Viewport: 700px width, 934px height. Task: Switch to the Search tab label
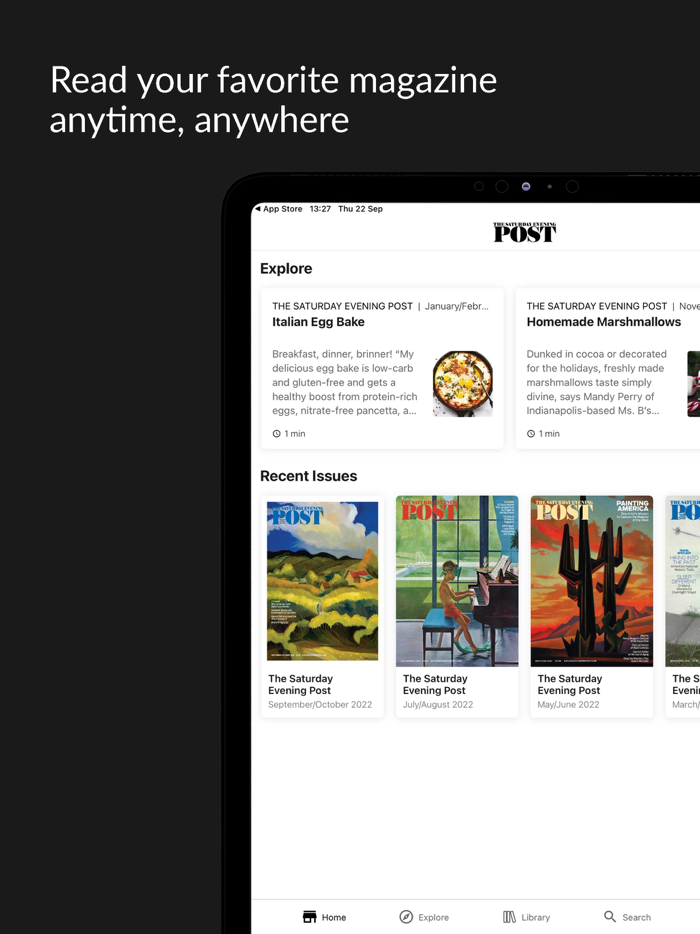coord(636,917)
